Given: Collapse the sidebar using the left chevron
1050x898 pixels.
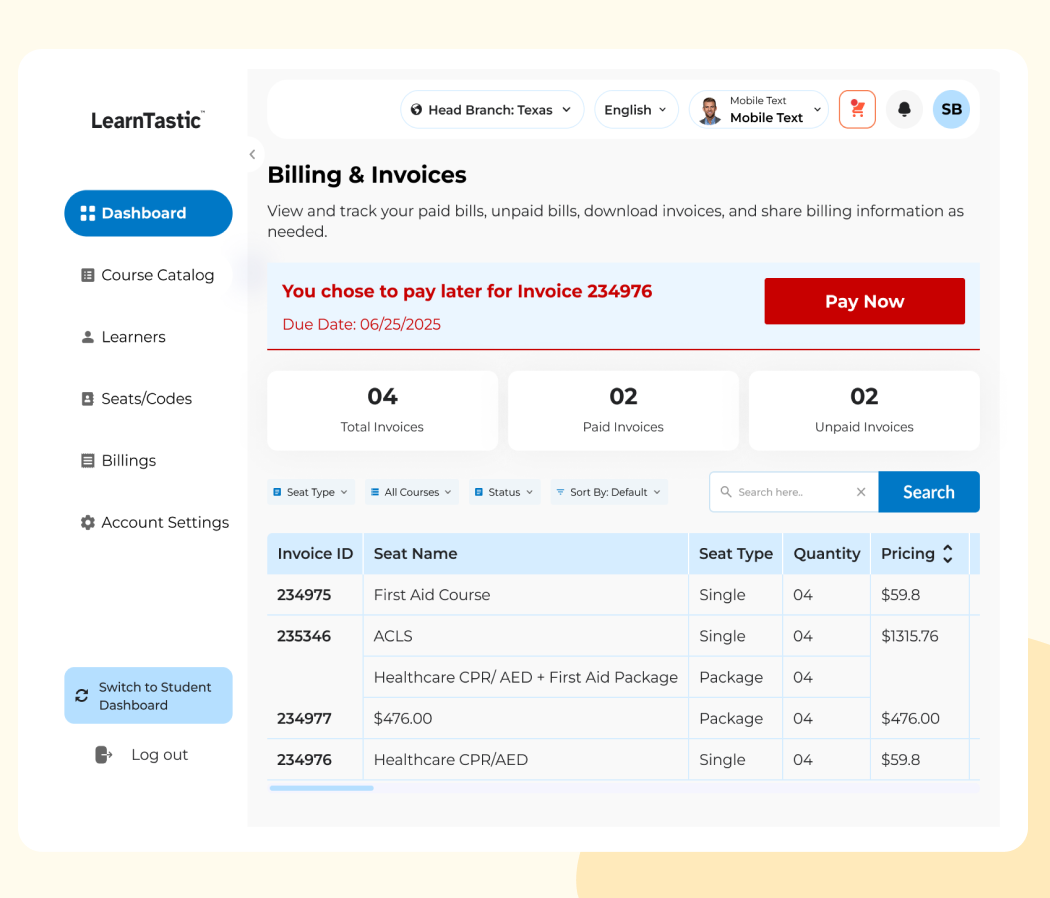Looking at the screenshot, I should tap(252, 155).
